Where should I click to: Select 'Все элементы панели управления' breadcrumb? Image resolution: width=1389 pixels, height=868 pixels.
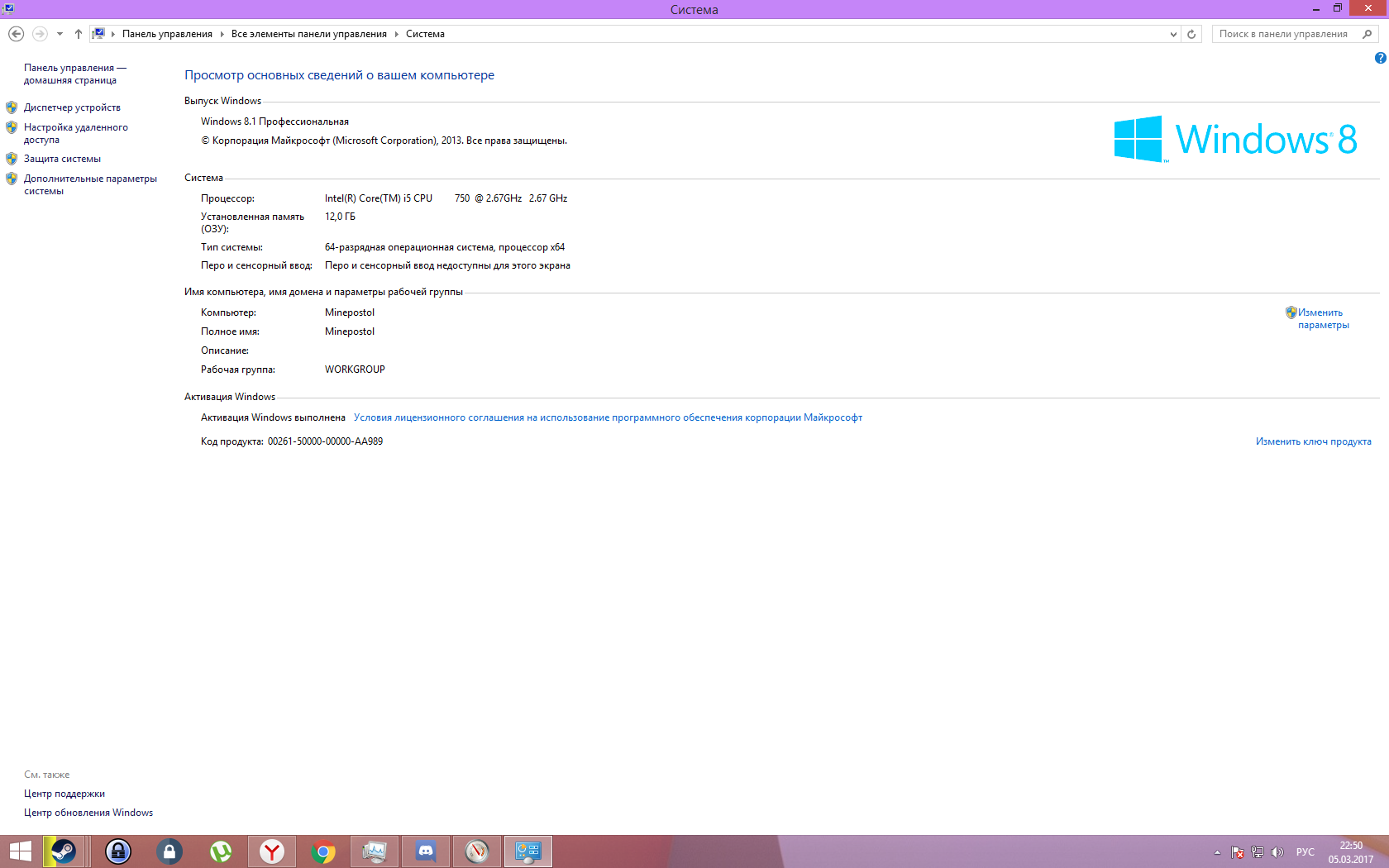click(x=309, y=34)
